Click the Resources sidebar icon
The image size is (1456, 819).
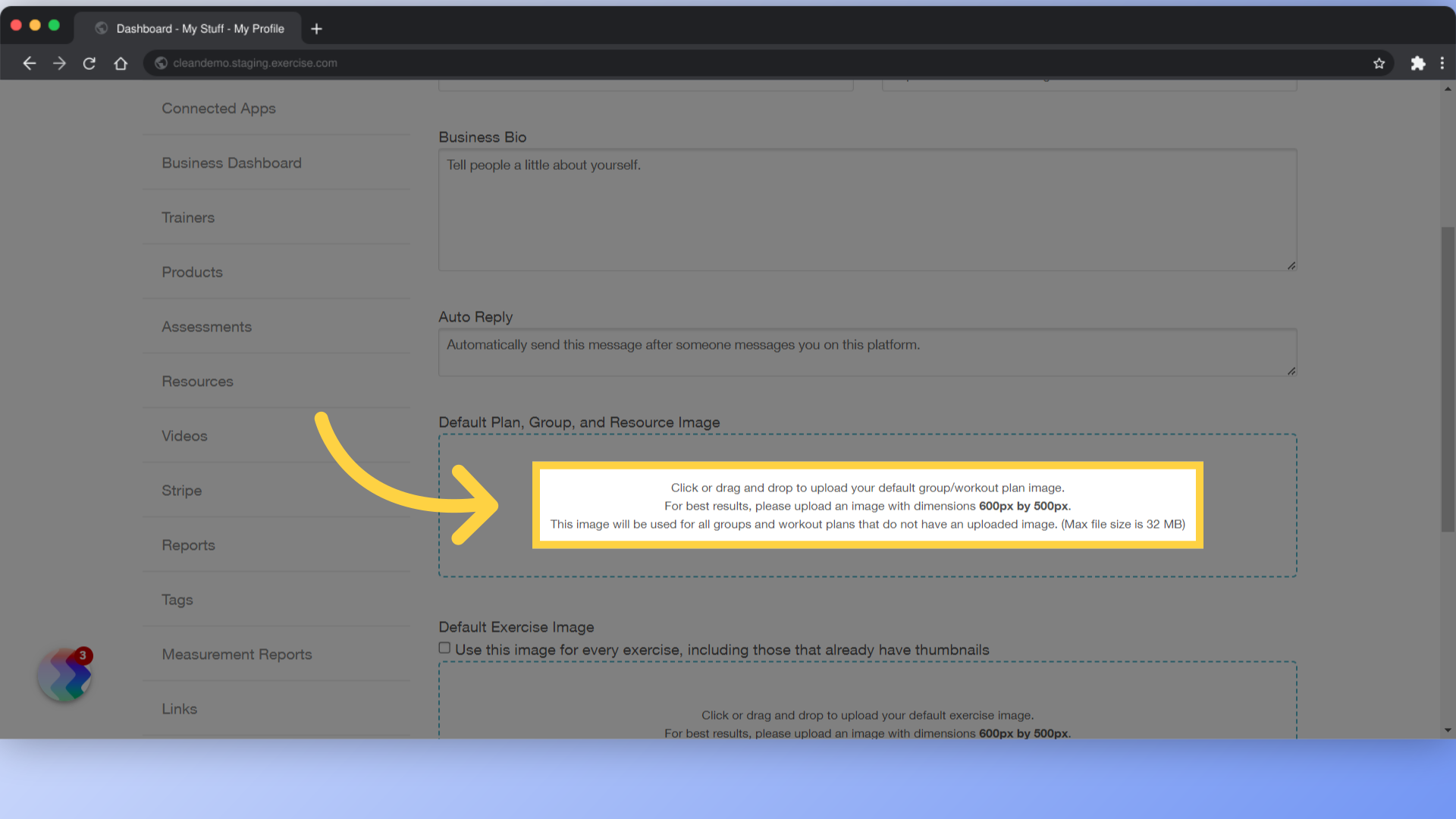pyautogui.click(x=197, y=381)
